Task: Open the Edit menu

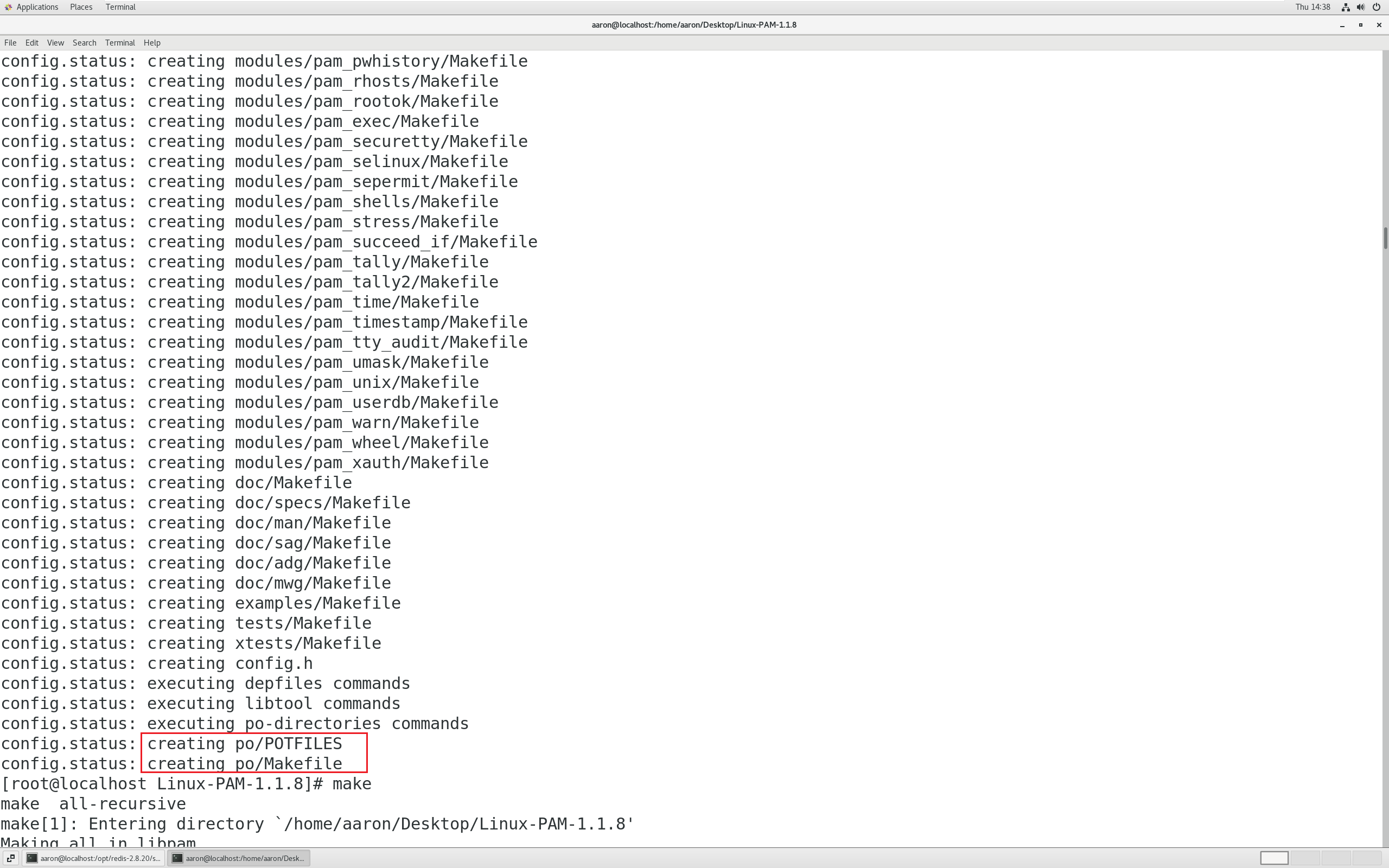Action: pyautogui.click(x=31, y=43)
